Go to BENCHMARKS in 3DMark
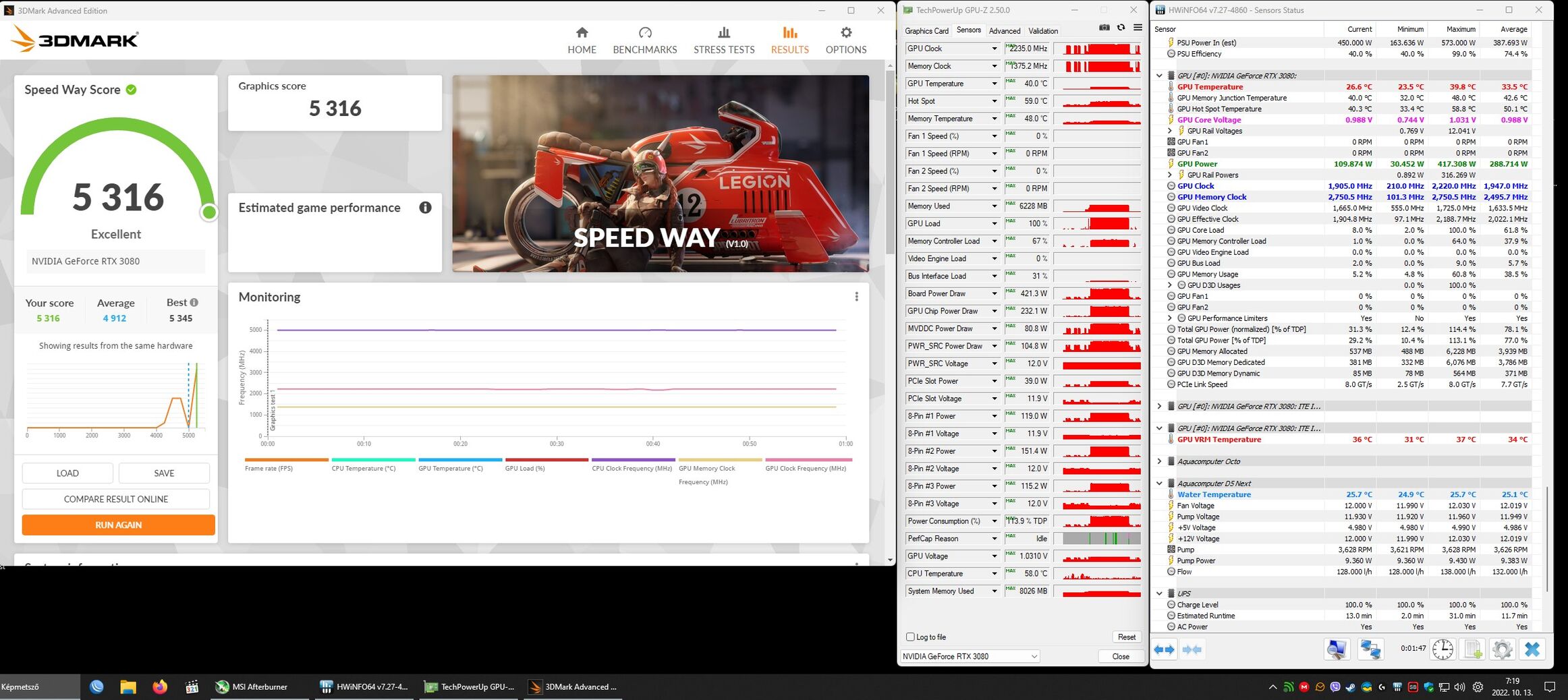Image resolution: width=1568 pixels, height=700 pixels. coord(644,40)
